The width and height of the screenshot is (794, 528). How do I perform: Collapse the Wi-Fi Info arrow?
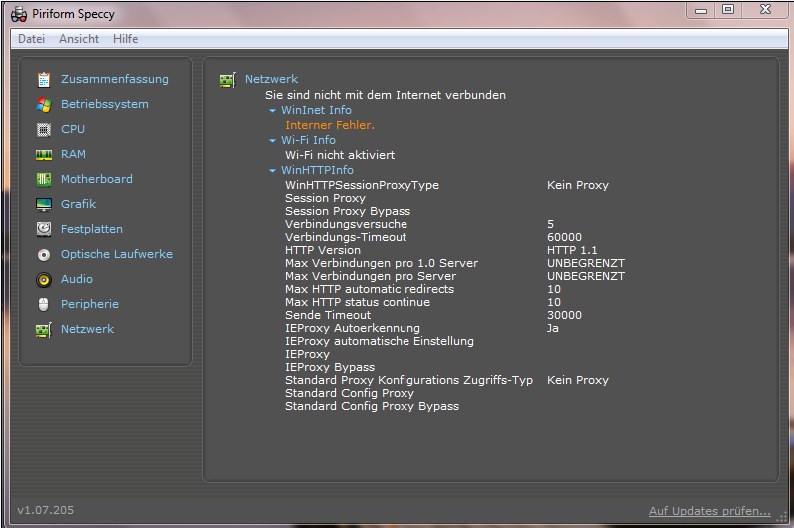pyautogui.click(x=272, y=140)
